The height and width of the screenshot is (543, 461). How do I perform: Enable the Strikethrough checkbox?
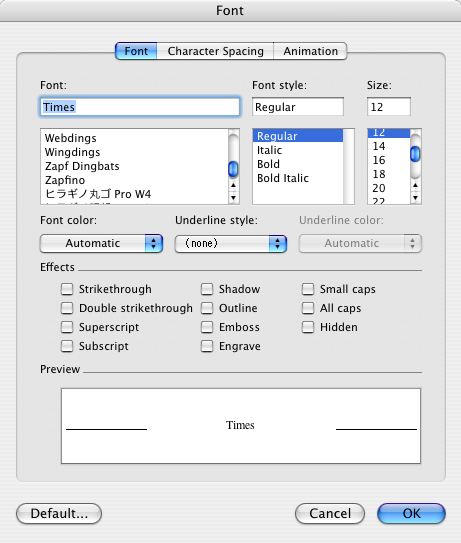coord(67,289)
